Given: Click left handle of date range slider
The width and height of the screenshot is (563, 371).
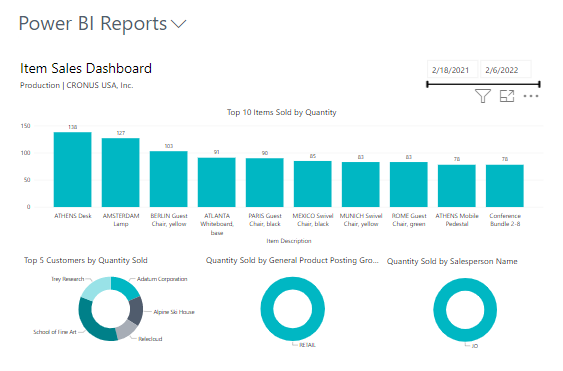Looking at the screenshot, I should 427,84.
